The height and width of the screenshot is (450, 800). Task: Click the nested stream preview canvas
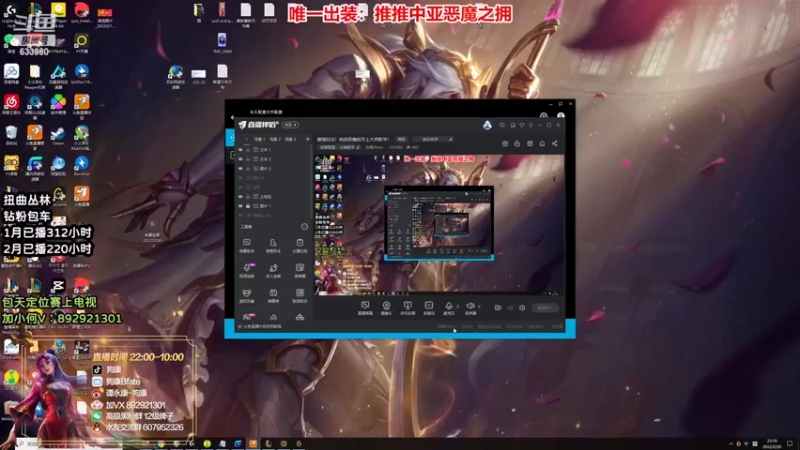(x=439, y=225)
